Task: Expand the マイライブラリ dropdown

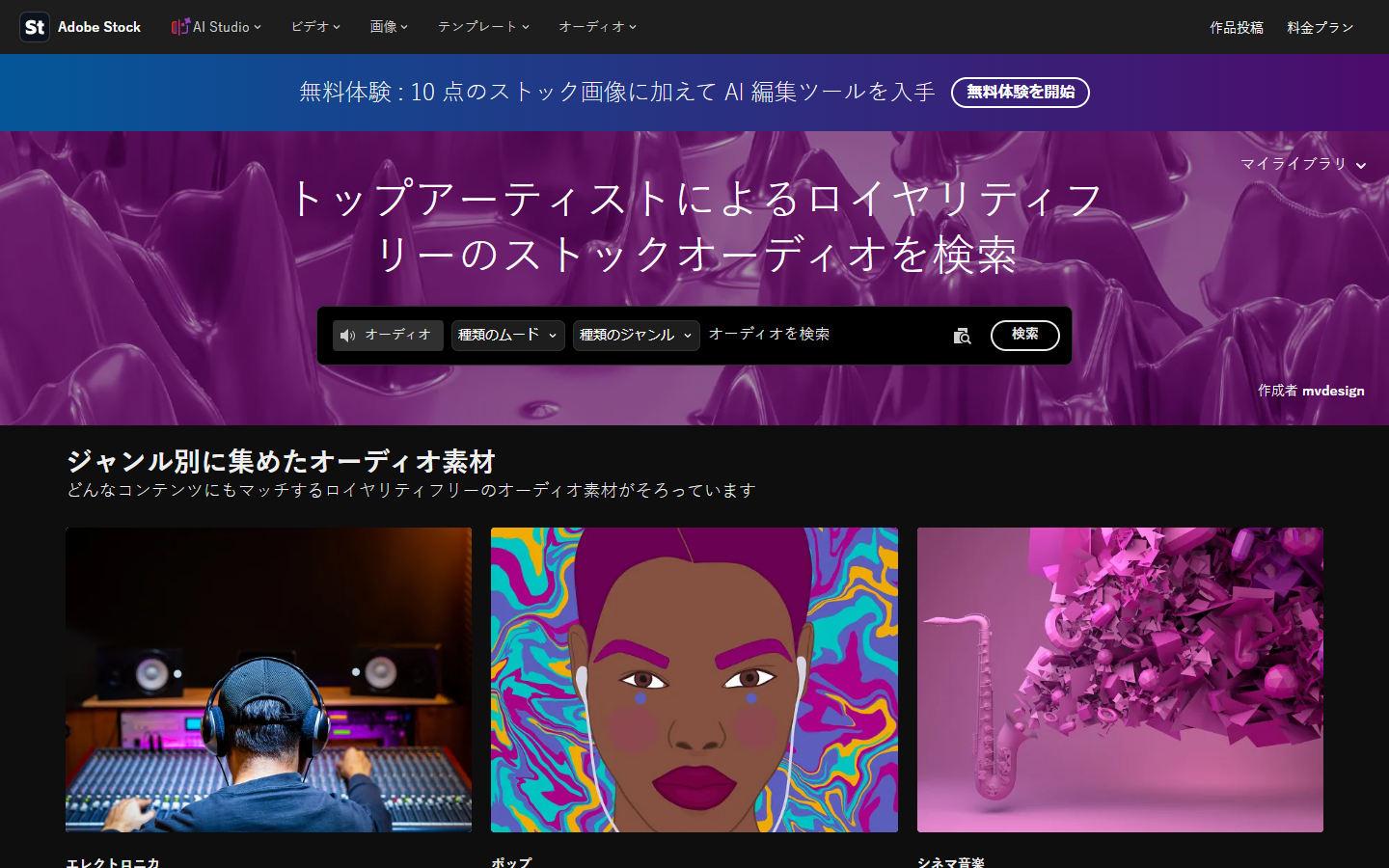Action: click(1303, 164)
